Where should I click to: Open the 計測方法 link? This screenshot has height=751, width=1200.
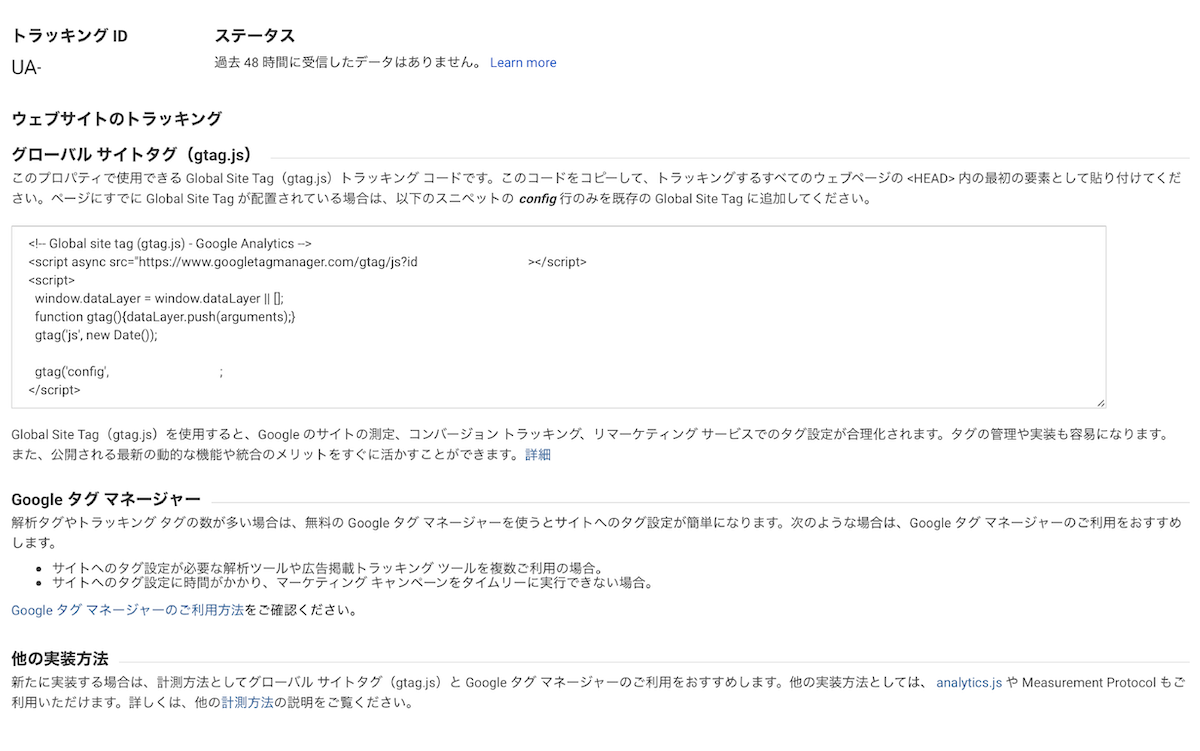point(247,702)
